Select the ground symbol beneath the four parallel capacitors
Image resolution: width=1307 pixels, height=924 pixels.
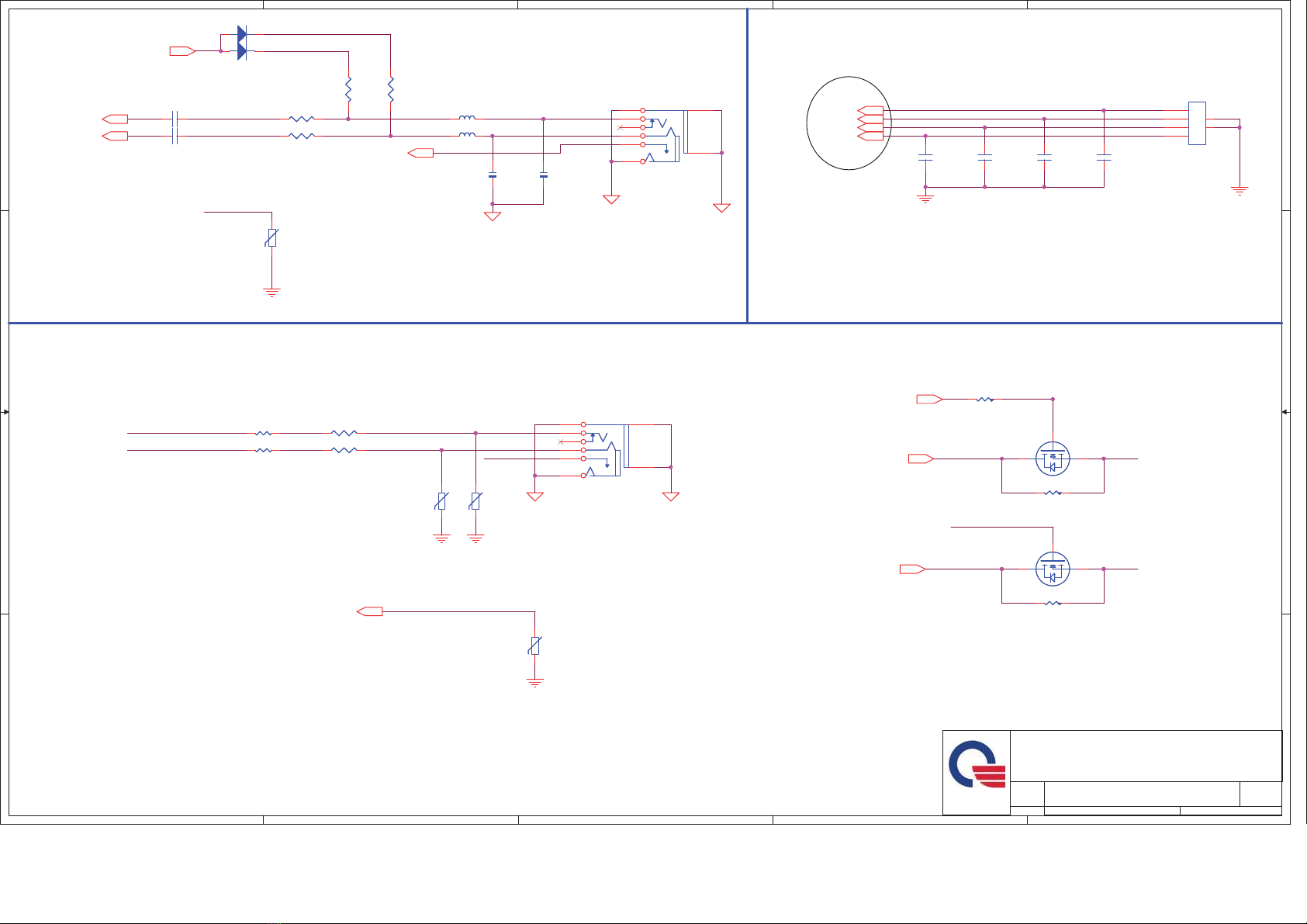pyautogui.click(x=925, y=199)
